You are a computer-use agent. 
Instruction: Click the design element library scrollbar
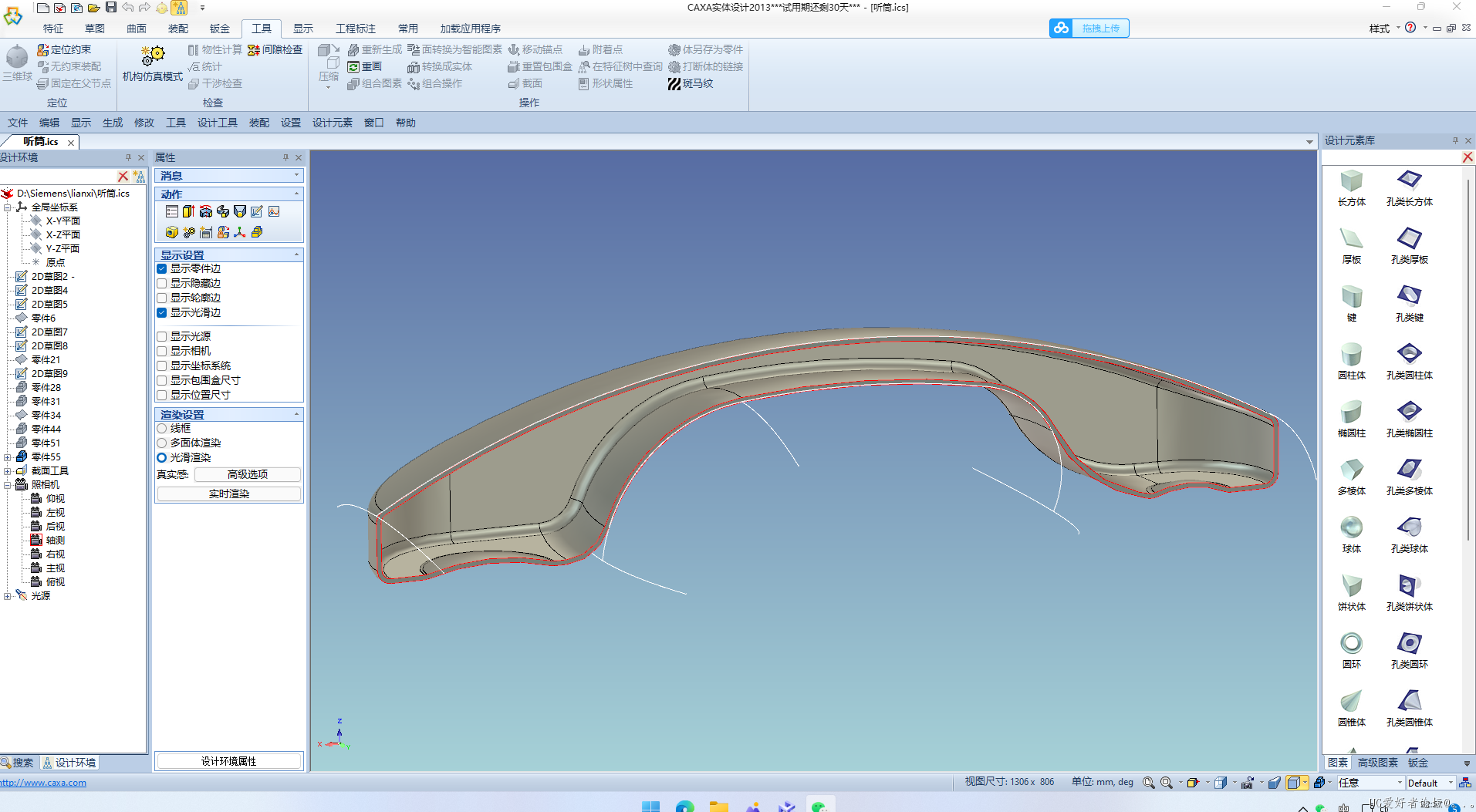click(x=1468, y=359)
